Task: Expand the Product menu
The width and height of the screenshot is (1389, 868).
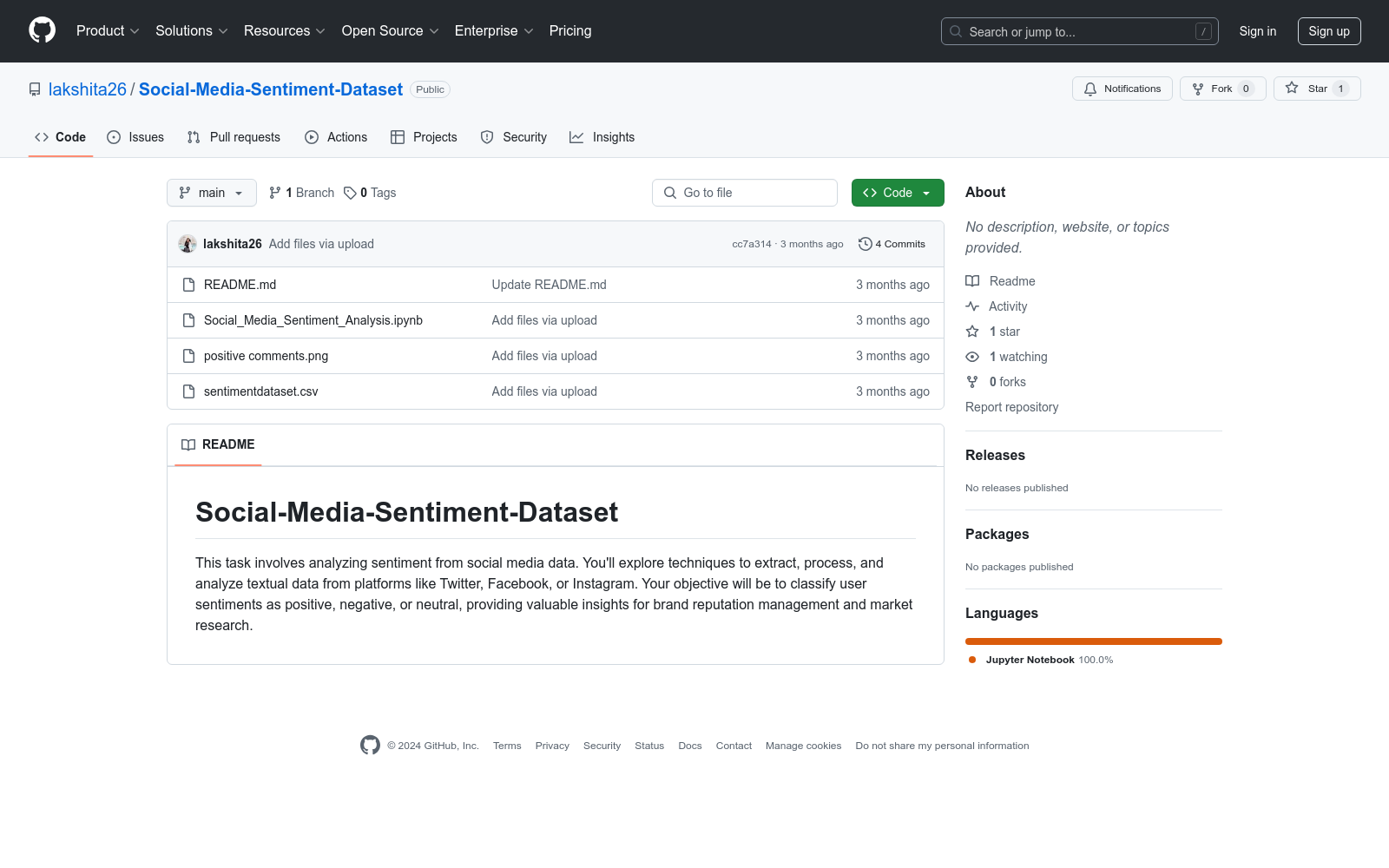Action: 108,30
